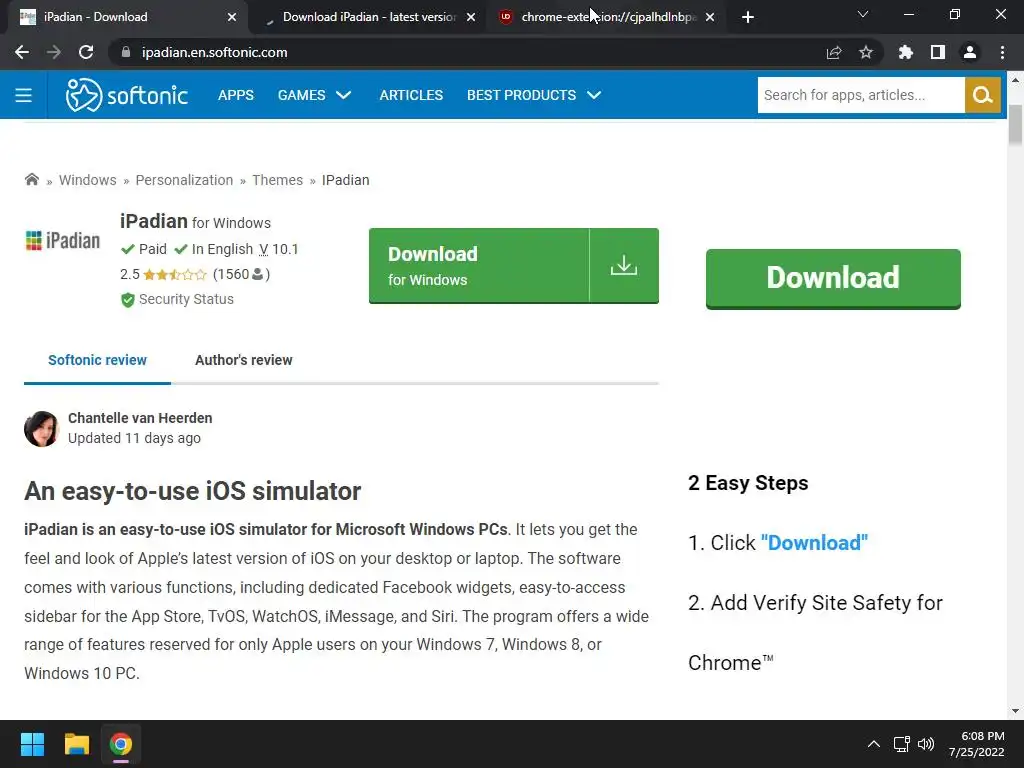The height and width of the screenshot is (768, 1024).
Task: Open the volume control in tray
Action: point(926,744)
